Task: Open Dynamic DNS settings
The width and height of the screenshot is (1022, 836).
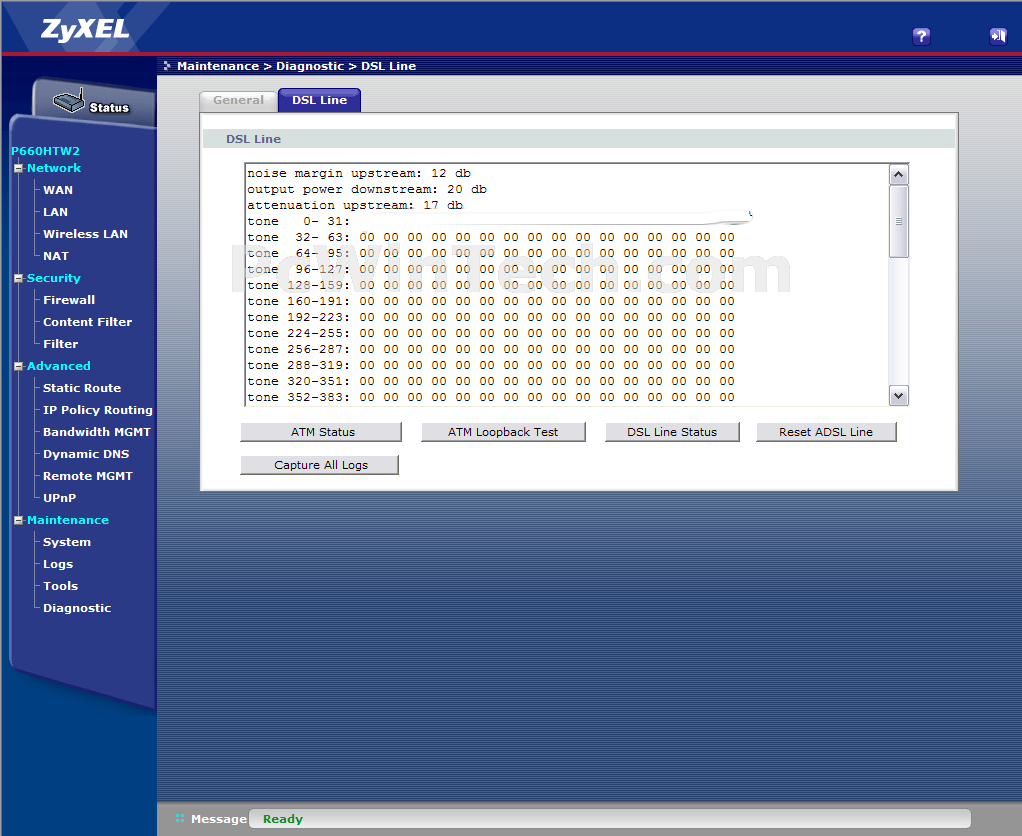Action: coord(86,454)
